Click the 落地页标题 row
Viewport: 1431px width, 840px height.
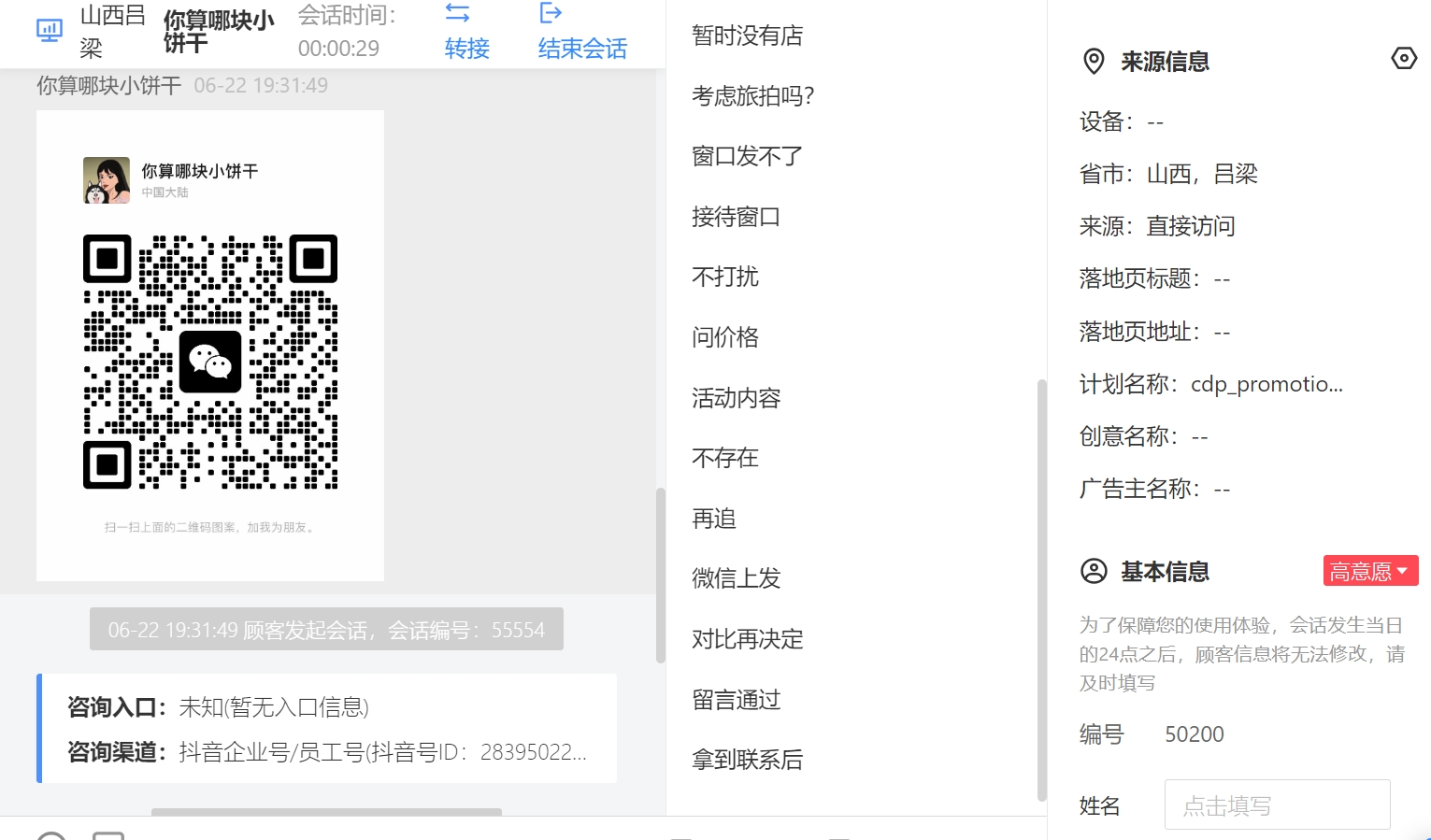1154,278
